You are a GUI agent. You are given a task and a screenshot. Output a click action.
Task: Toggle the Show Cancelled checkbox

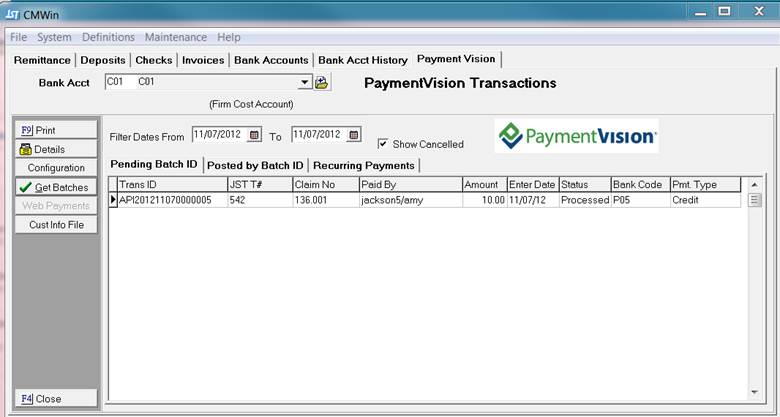383,144
